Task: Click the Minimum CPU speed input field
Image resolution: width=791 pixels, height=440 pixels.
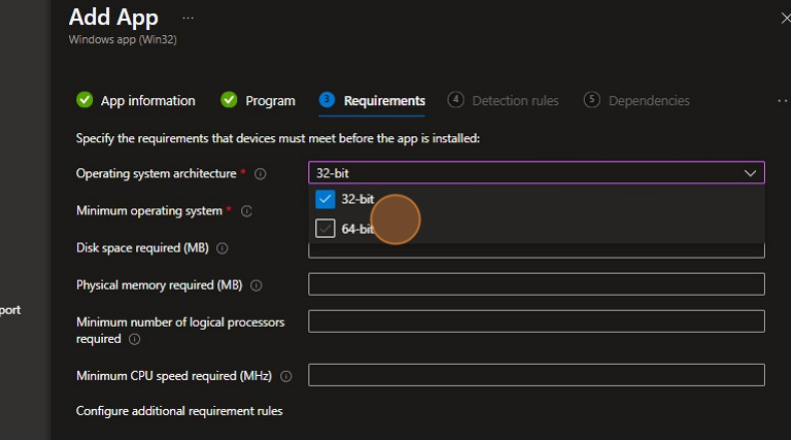Action: point(536,375)
